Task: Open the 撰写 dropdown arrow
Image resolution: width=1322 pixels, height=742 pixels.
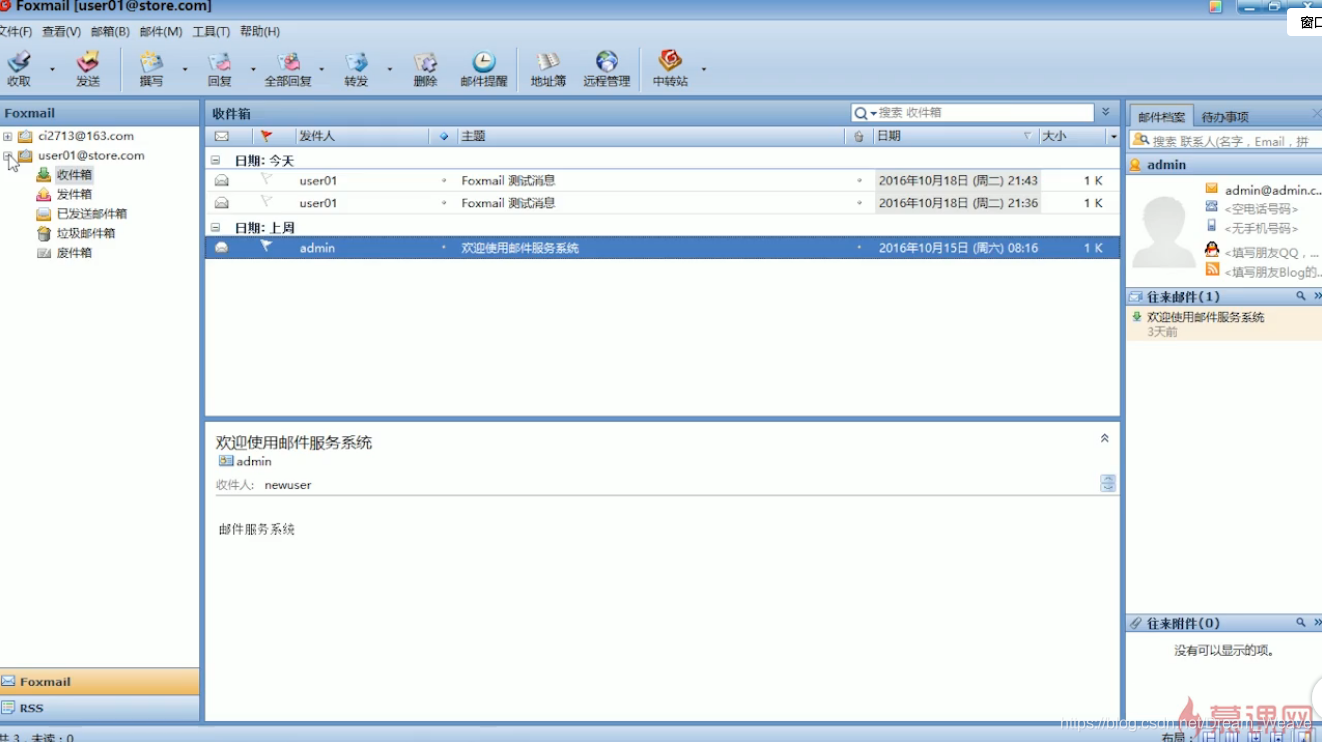Action: (185, 69)
